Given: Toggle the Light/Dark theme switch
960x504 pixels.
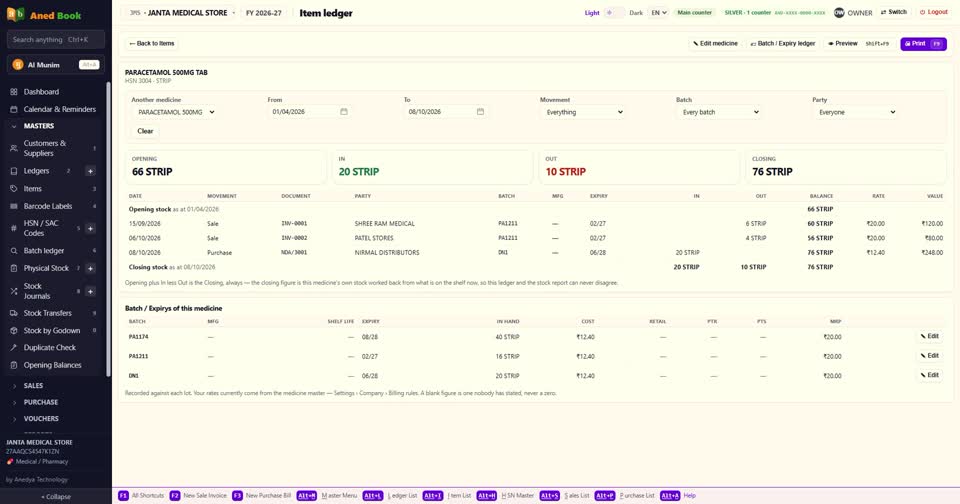Looking at the screenshot, I should (x=615, y=12).
